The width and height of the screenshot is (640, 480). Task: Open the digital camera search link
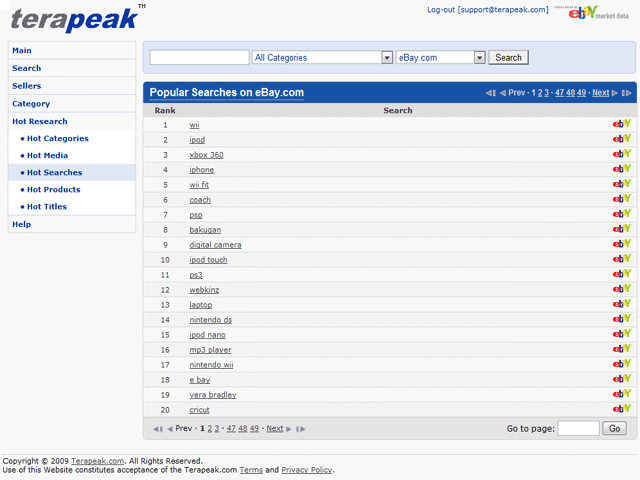pos(215,245)
